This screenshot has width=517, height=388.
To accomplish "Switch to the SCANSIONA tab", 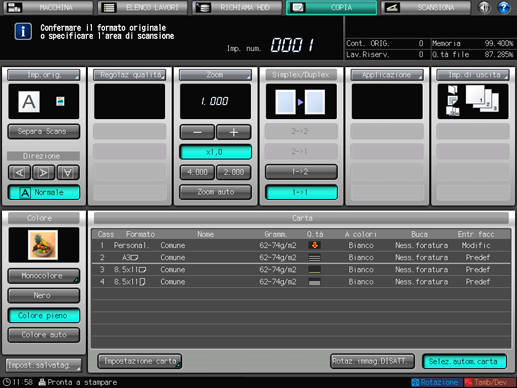I will (x=426, y=7).
